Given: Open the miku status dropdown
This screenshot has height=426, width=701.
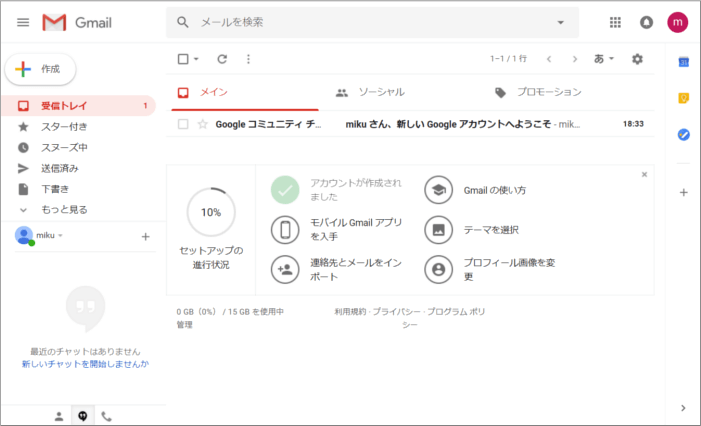Looking at the screenshot, I should tap(60, 236).
